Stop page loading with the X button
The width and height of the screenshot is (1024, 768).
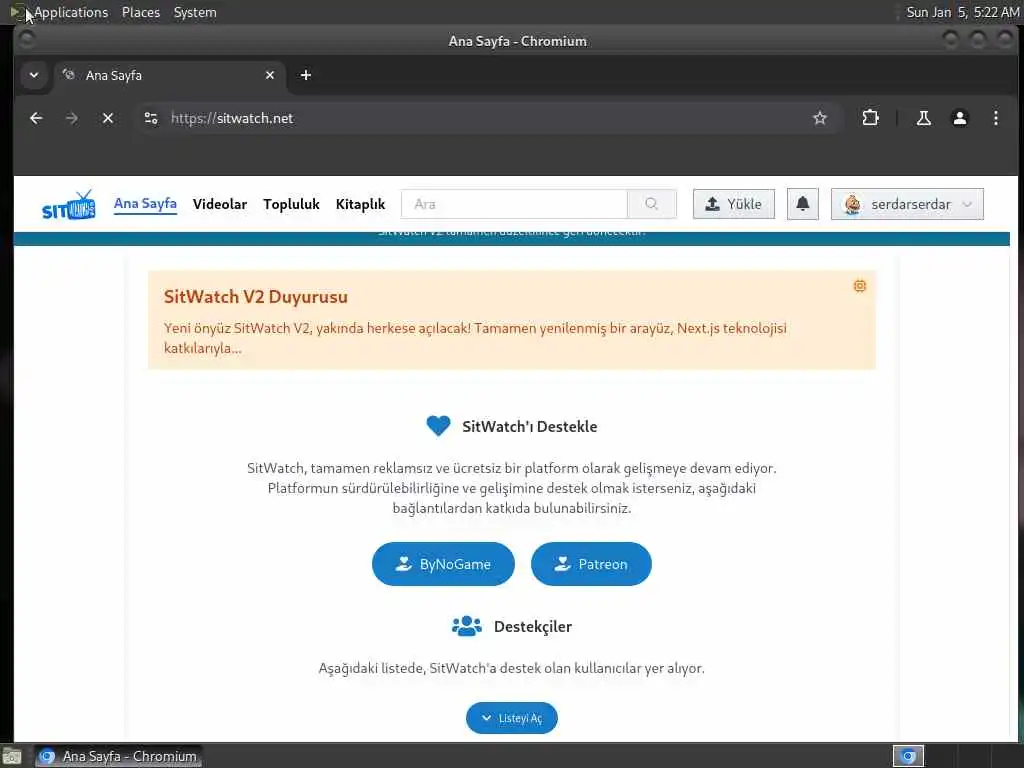(108, 118)
